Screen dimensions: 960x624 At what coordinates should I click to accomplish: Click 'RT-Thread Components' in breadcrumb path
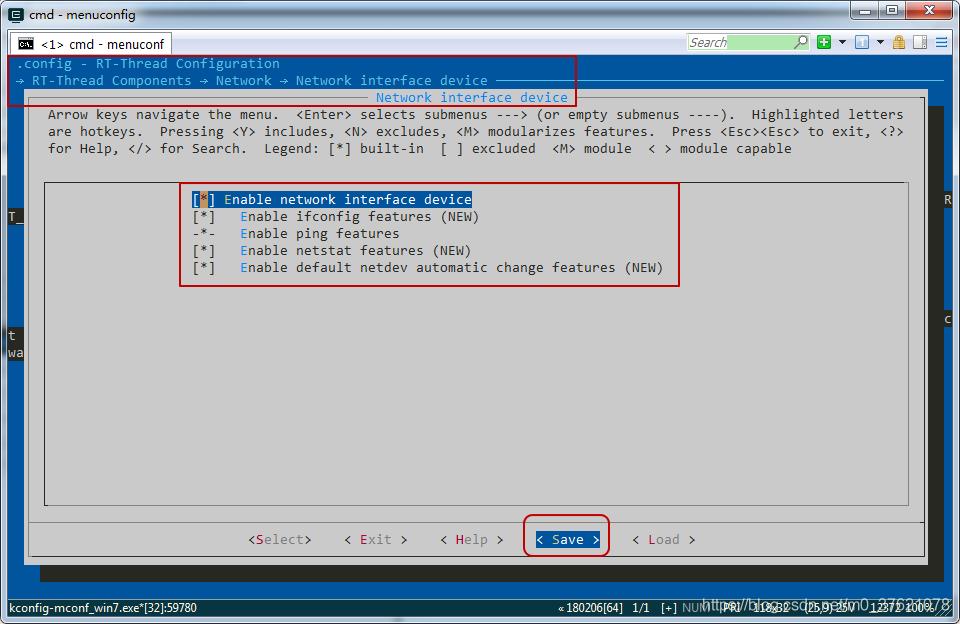click(111, 81)
